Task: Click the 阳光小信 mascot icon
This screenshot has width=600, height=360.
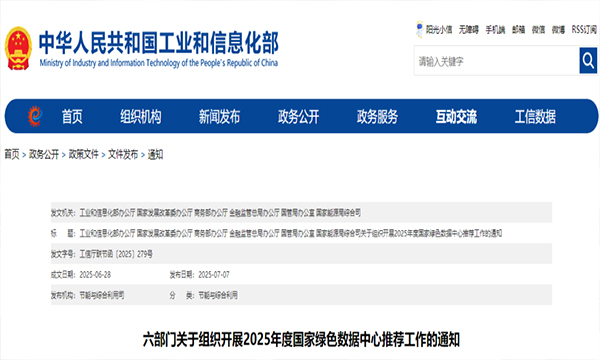Action: click(419, 29)
